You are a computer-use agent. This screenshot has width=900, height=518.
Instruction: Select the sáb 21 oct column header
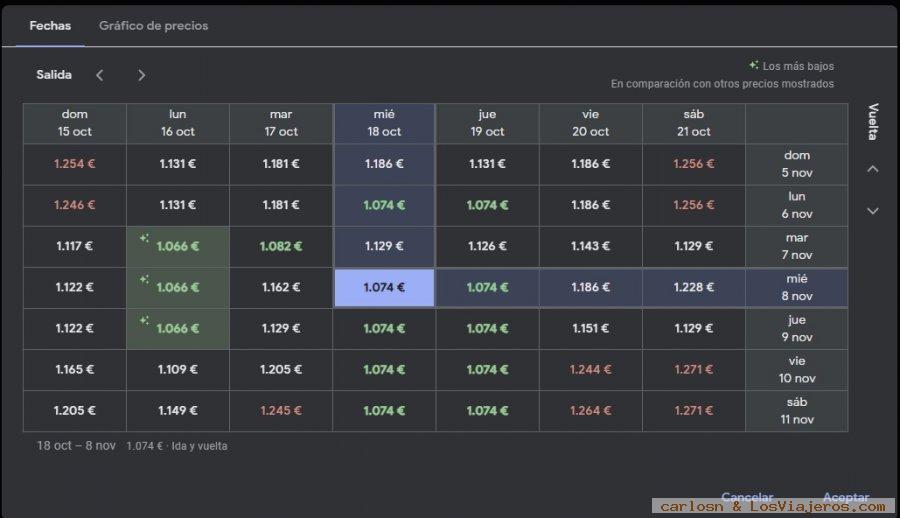[x=693, y=123]
